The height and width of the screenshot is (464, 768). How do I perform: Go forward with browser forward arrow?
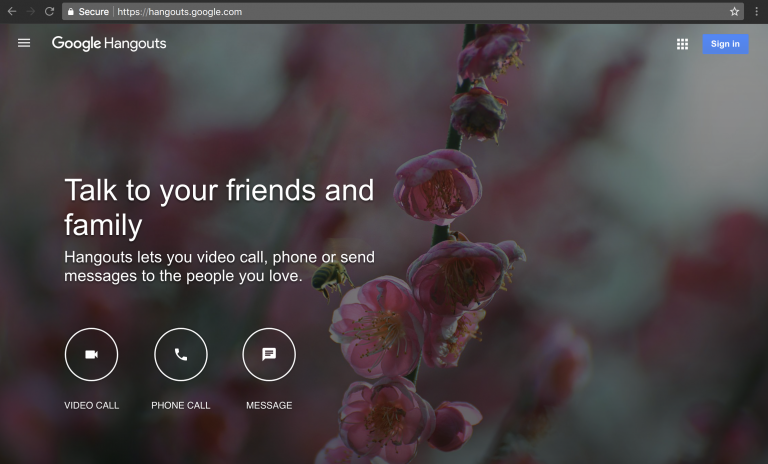(x=30, y=11)
